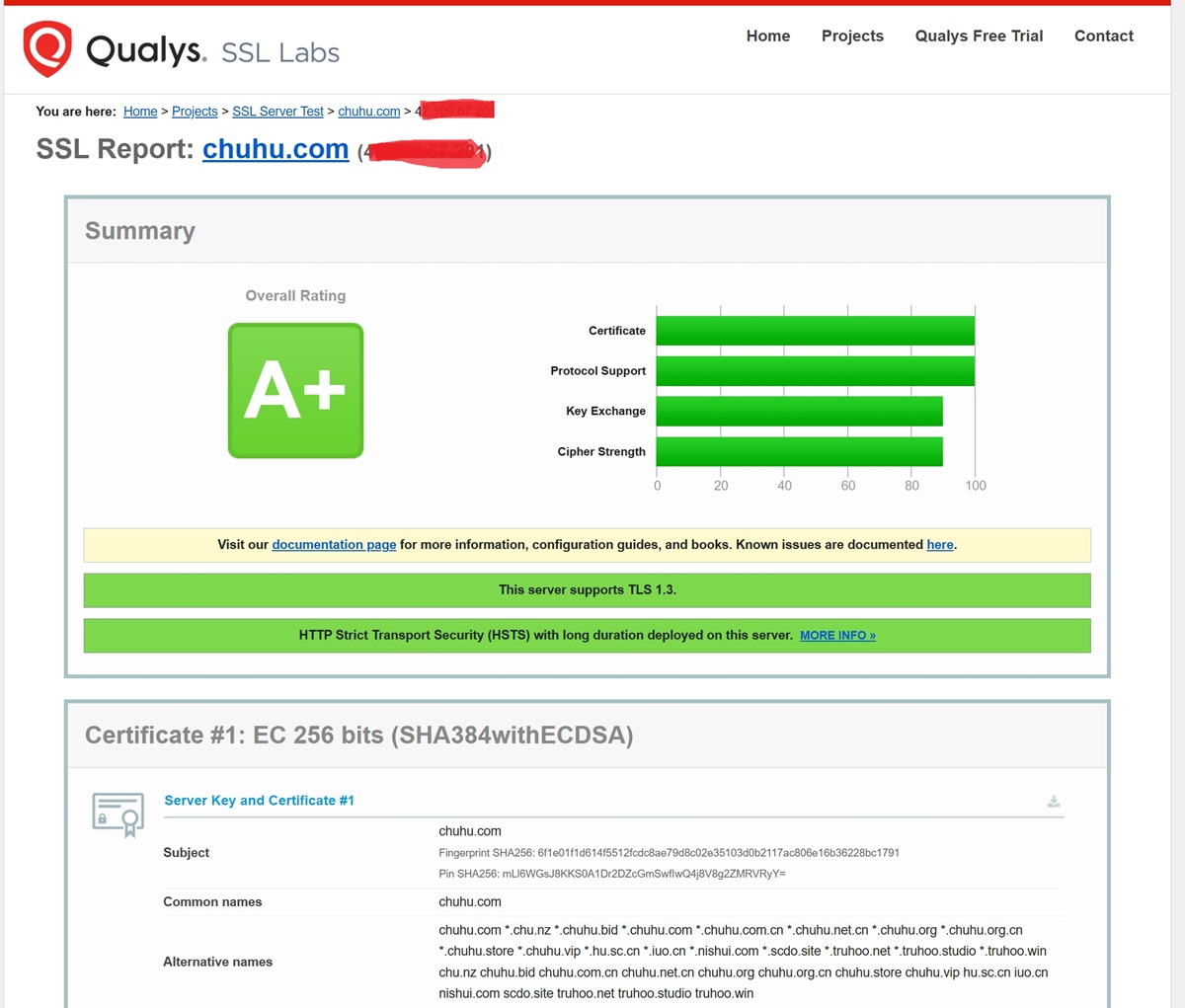Click the 'You are here:' label
1185x1008 pixels.
[76, 112]
